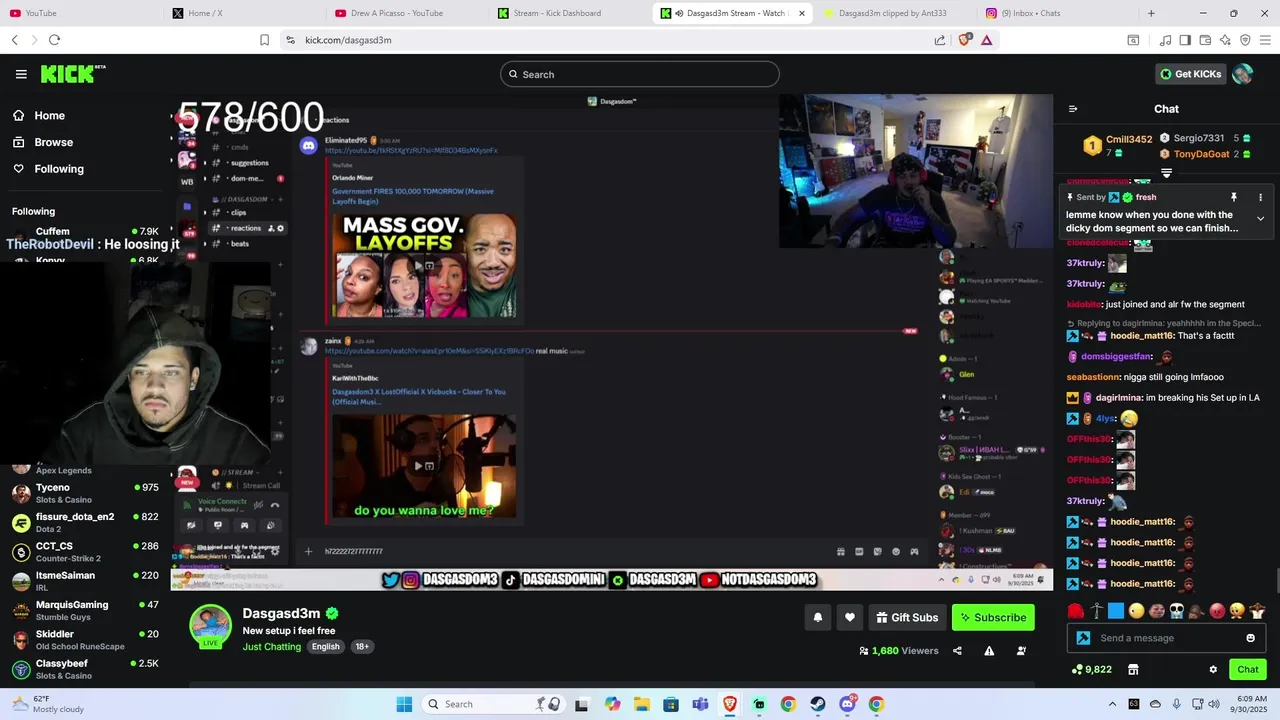Screen dimensions: 1280x720
Task: Click the skull emote in quick emotes
Action: click(1176, 611)
